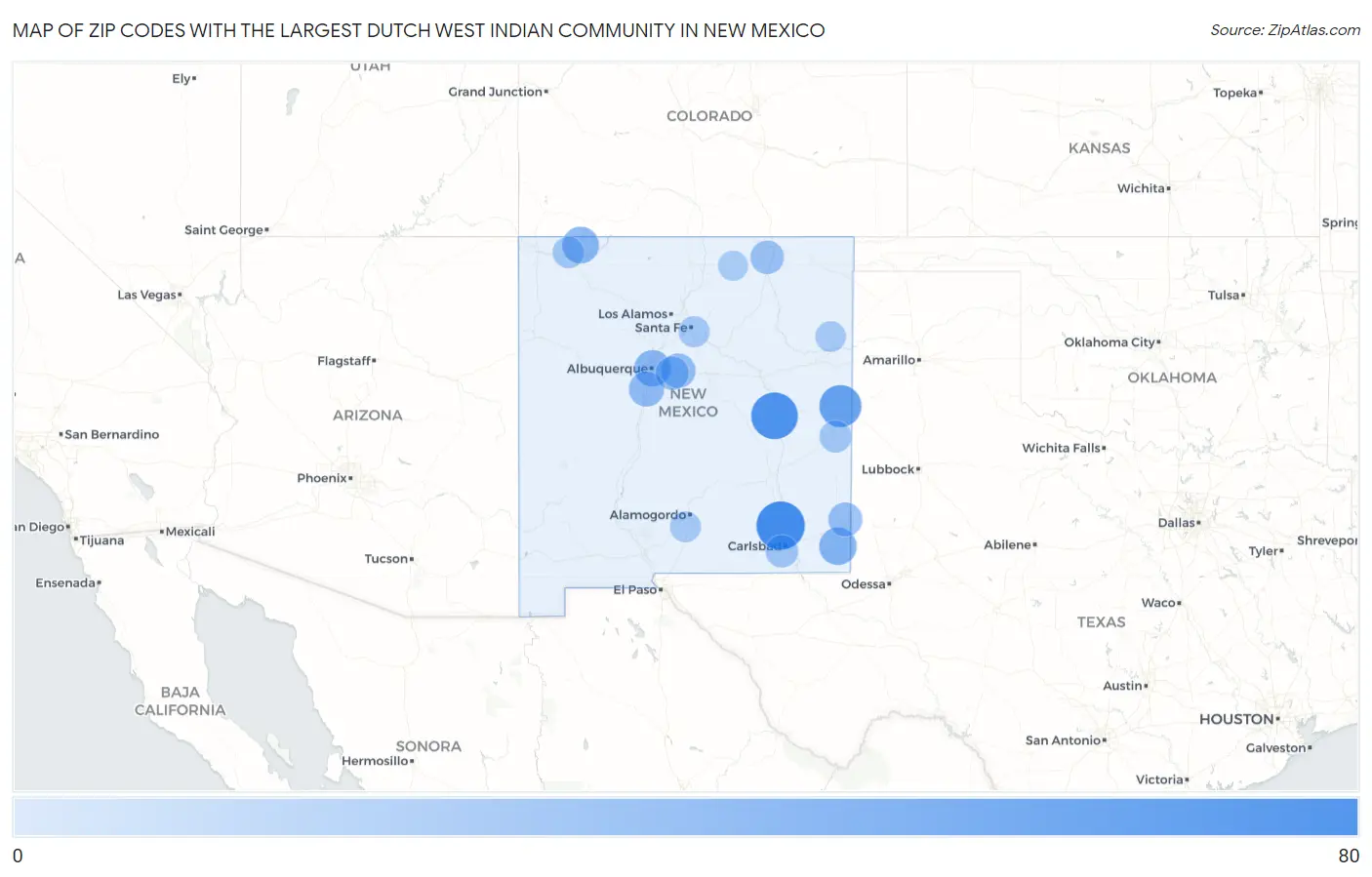This screenshot has width=1372, height=877.
Task: Click the legend minimum value 0
Action: click(18, 856)
